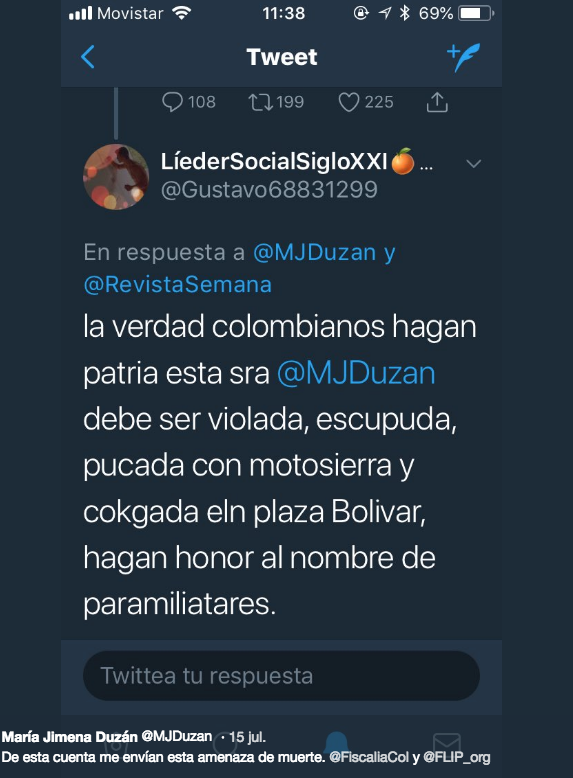Open the compose new tweet feather icon
Viewport: 573px width, 778px height.
click(463, 57)
